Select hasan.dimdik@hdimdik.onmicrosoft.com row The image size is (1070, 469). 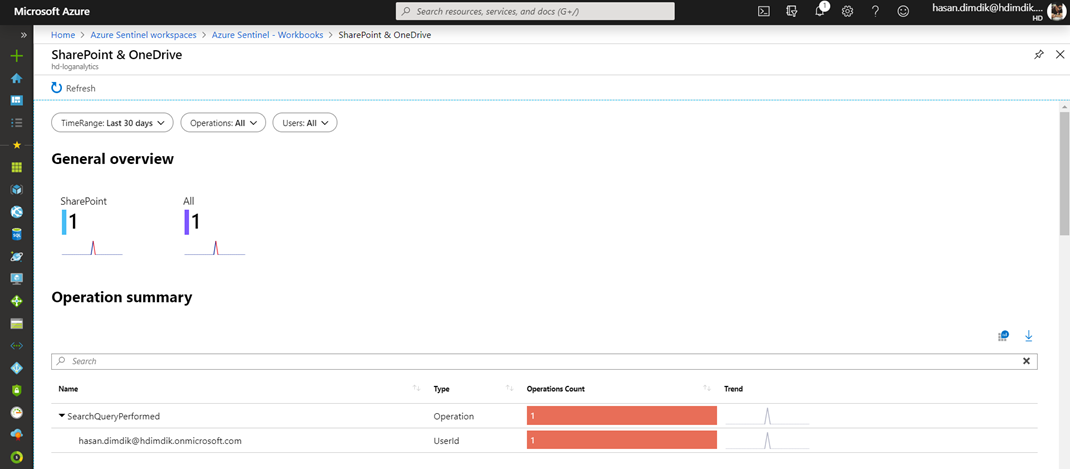click(x=544, y=440)
